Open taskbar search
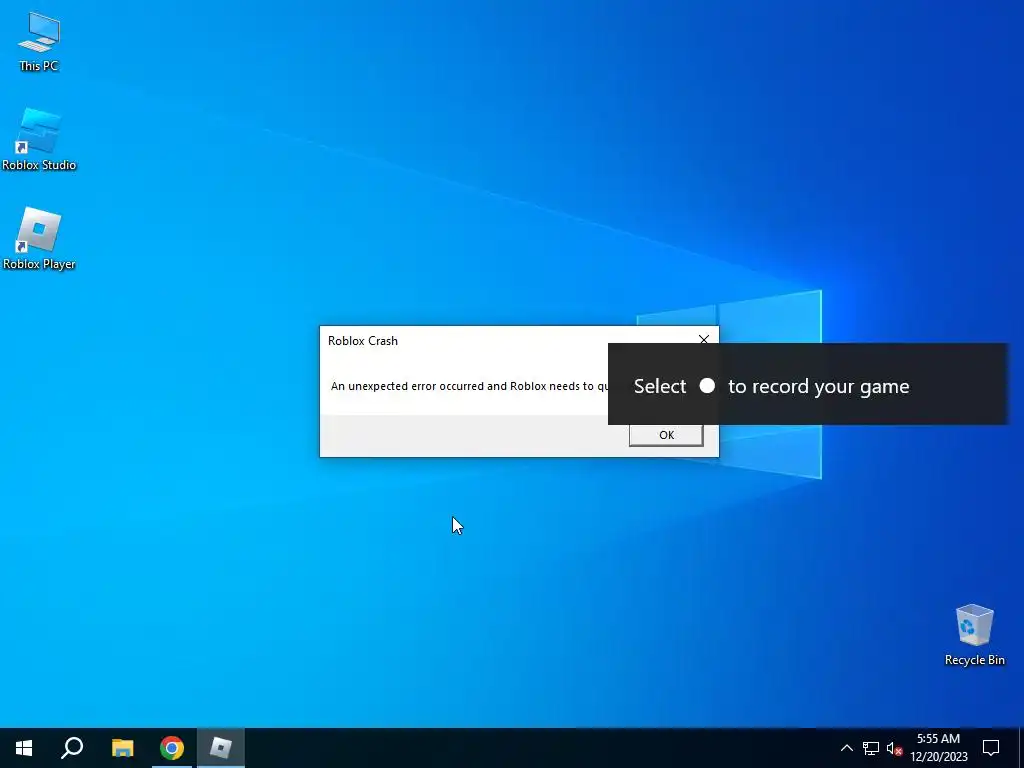The image size is (1024, 768). (72, 748)
